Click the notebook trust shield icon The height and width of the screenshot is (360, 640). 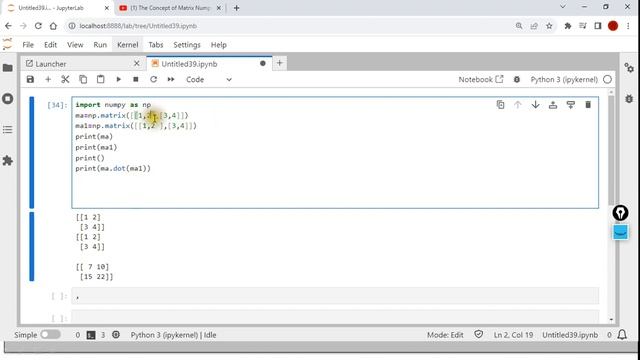pos(478,335)
